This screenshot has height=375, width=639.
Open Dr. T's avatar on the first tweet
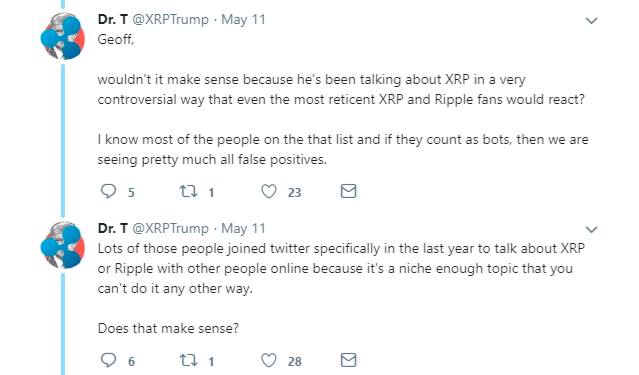click(x=63, y=37)
